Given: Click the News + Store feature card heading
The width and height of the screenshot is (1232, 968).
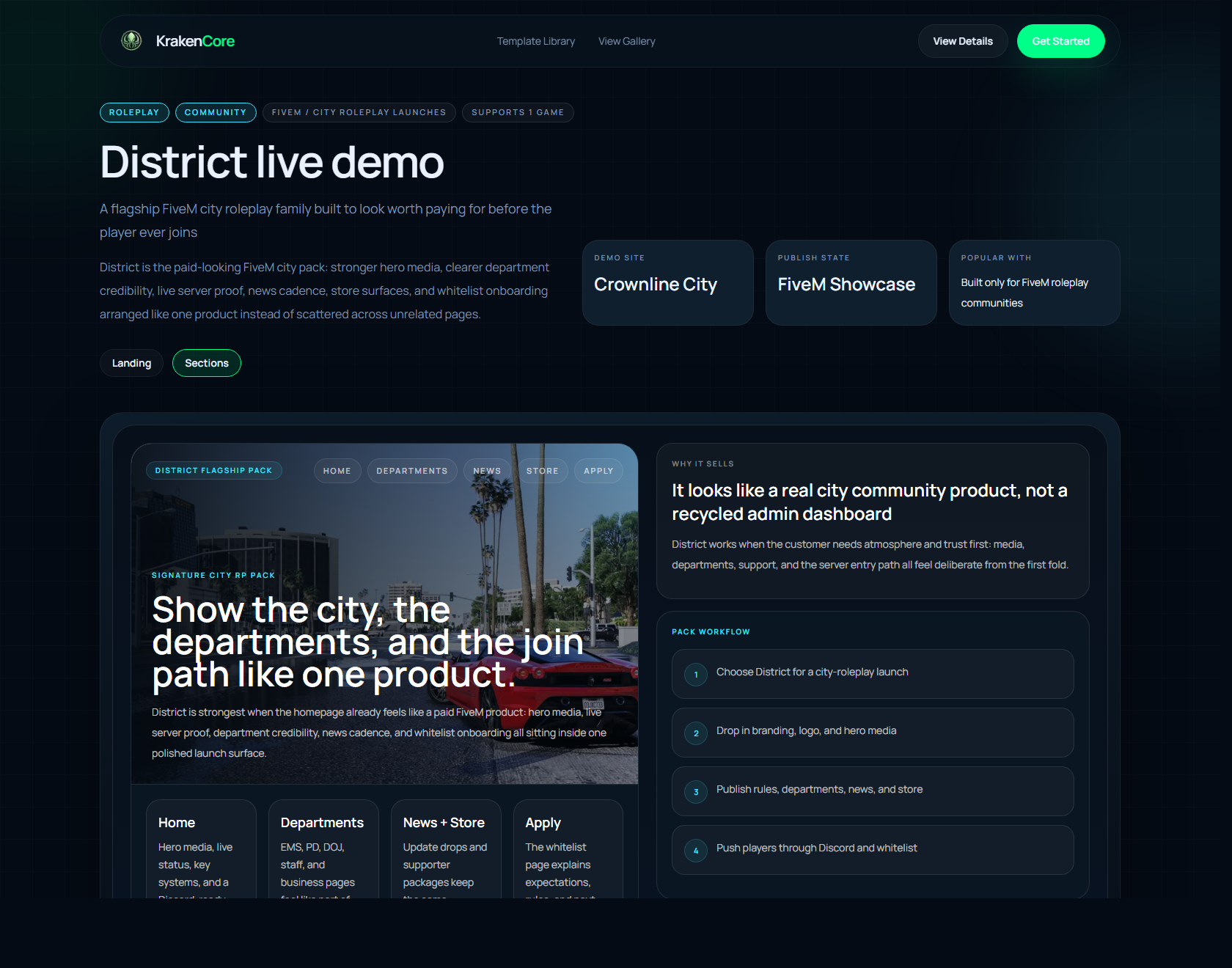Looking at the screenshot, I should (x=444, y=823).
